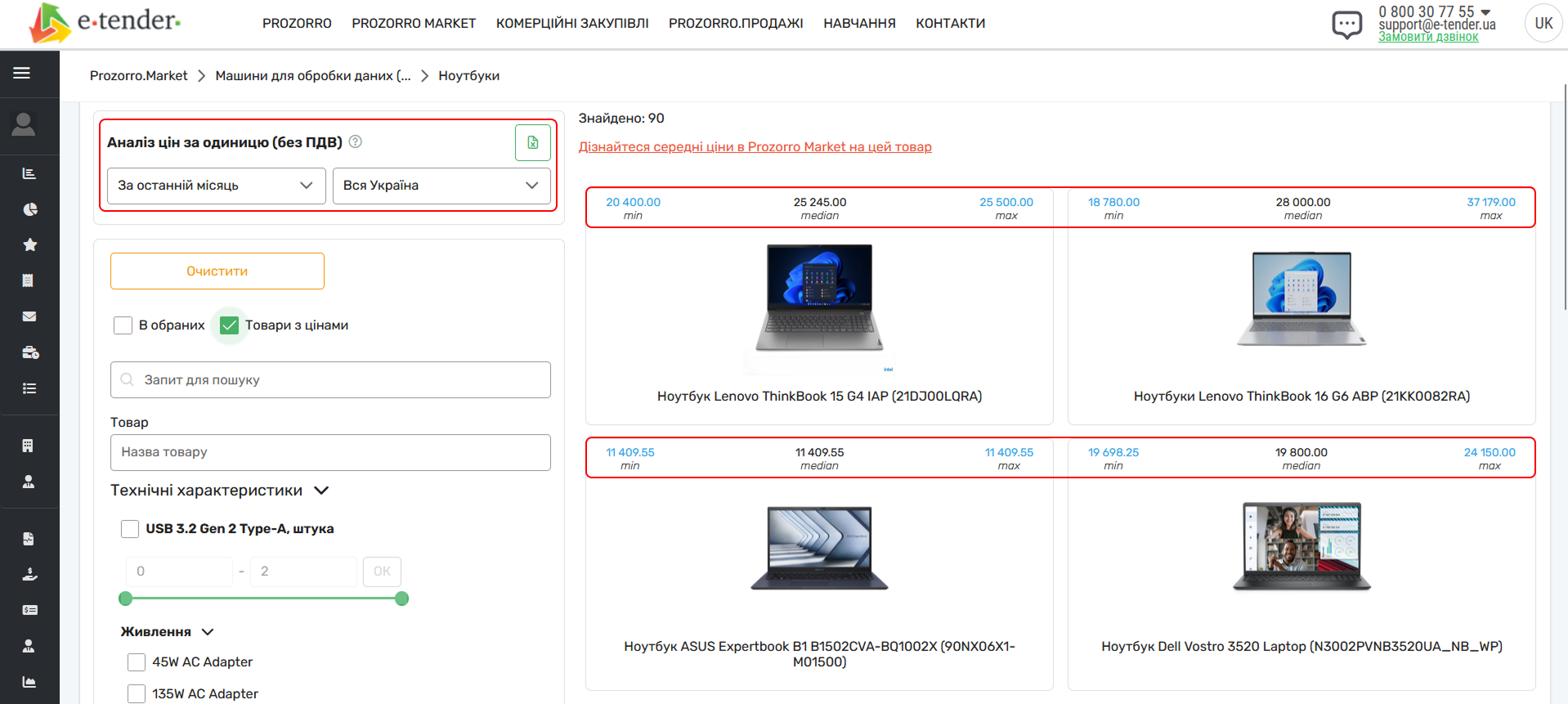The width and height of the screenshot is (1568, 704).
Task: Go to the КОНТАКТИ menu item
Action: pos(950,24)
